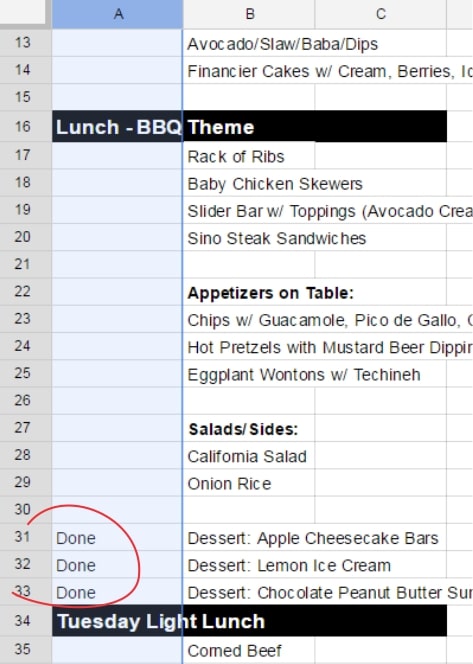The width and height of the screenshot is (473, 664).
Task: Click 'Done' cell in row 32
Action: click(118, 565)
